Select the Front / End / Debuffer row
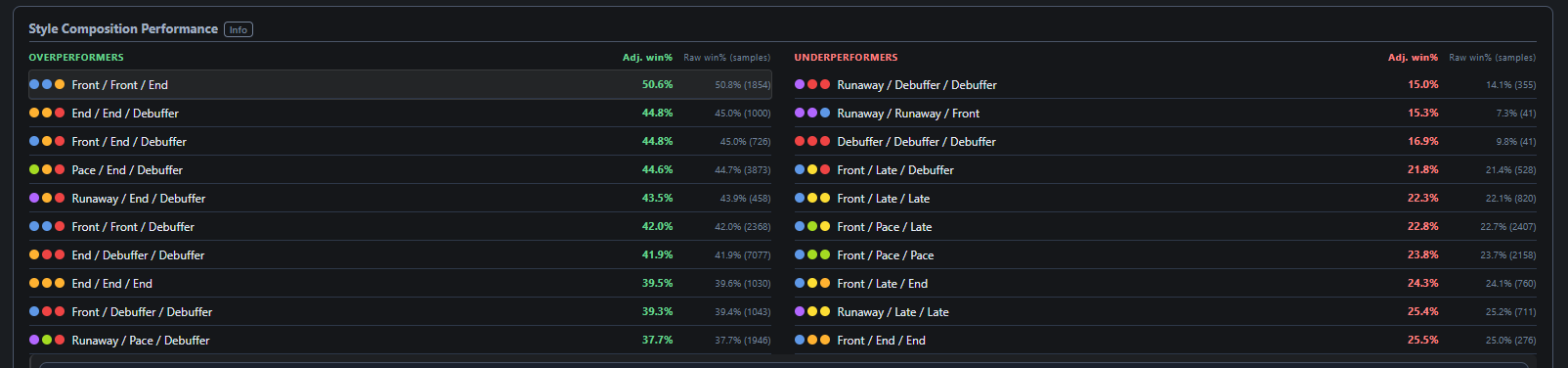This screenshot has height=368, width=1568. pos(400,142)
